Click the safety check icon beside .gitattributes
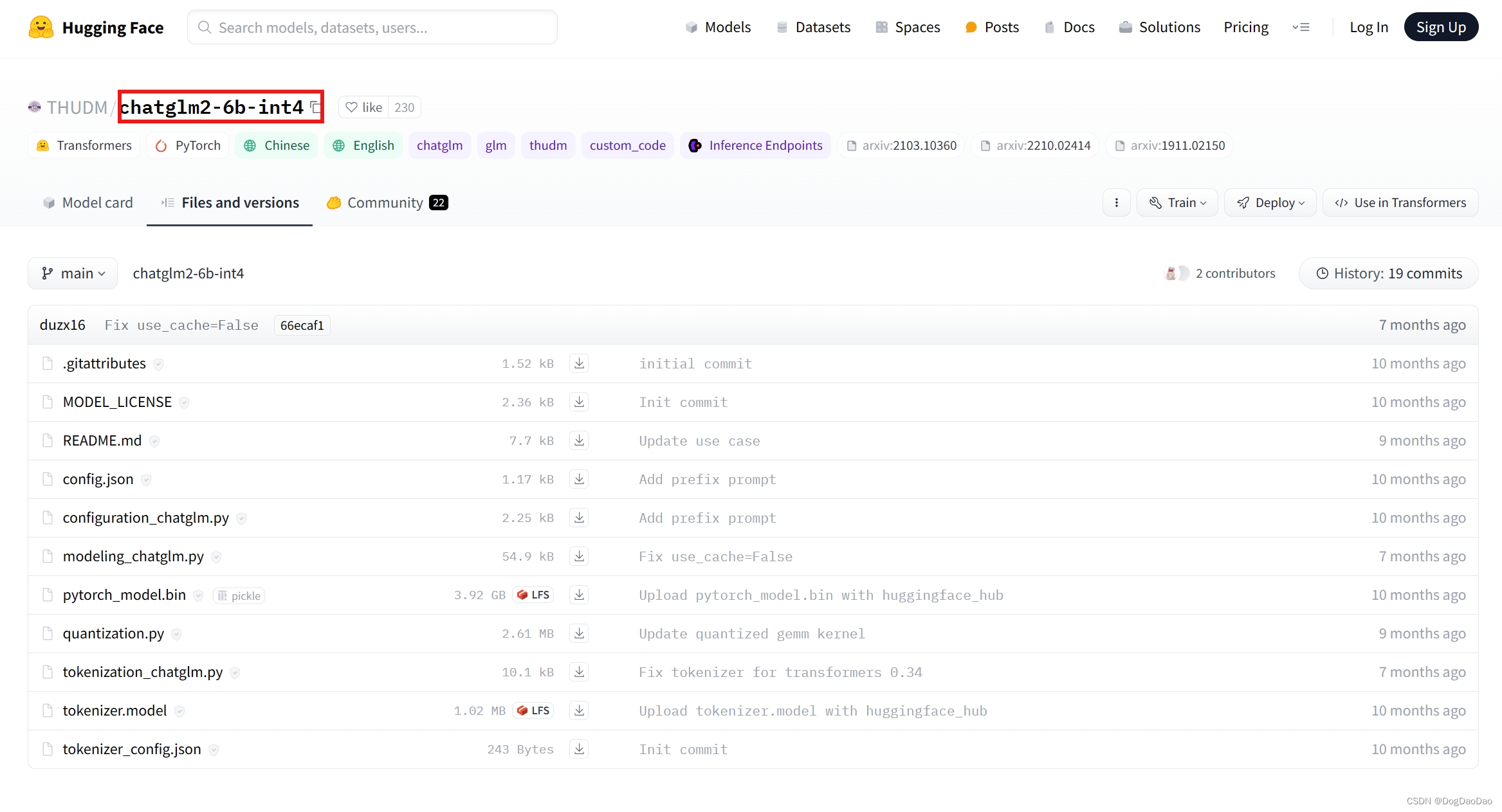The height and width of the screenshot is (812, 1502). click(158, 365)
